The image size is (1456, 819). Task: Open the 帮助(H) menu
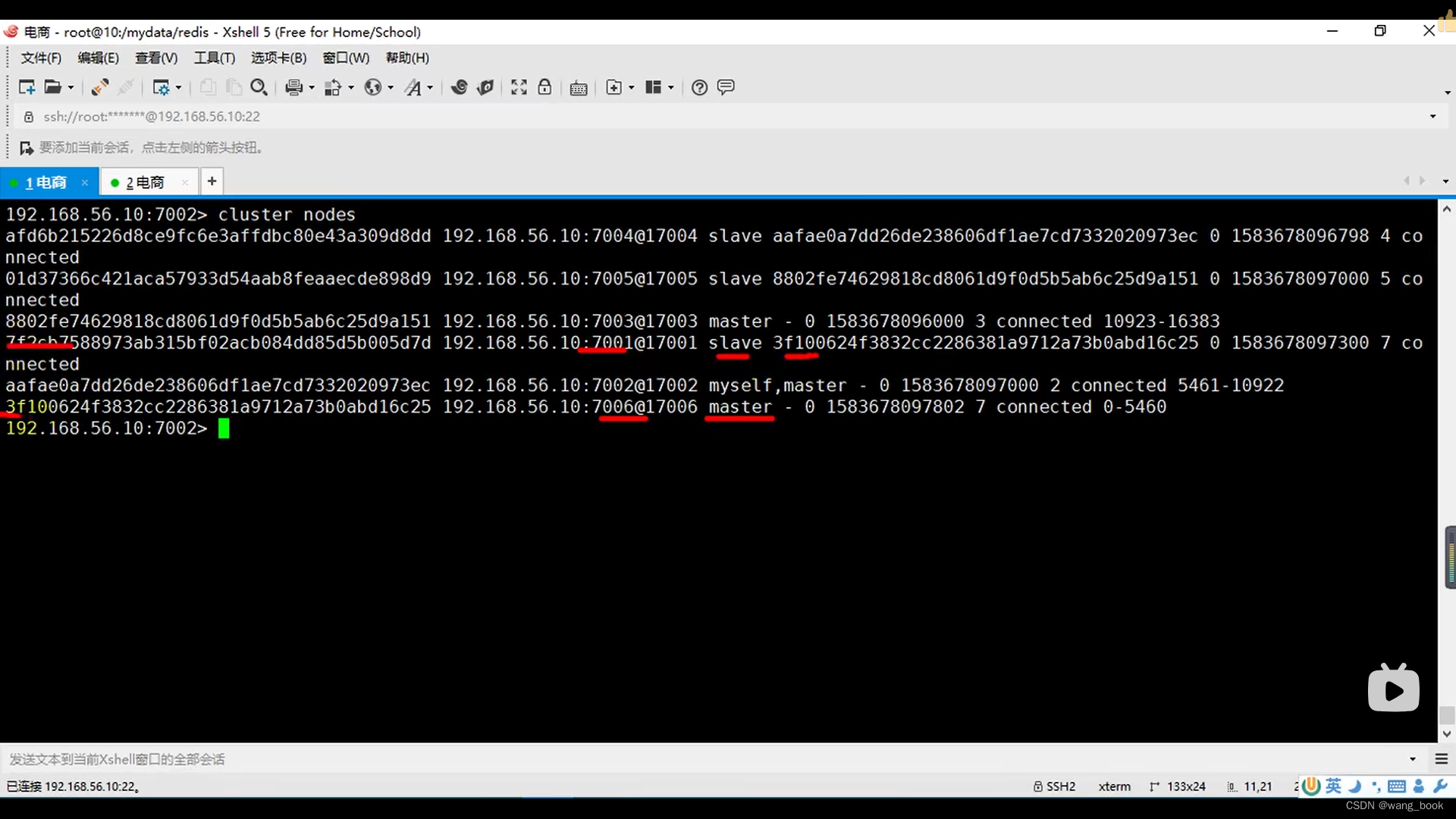(407, 58)
